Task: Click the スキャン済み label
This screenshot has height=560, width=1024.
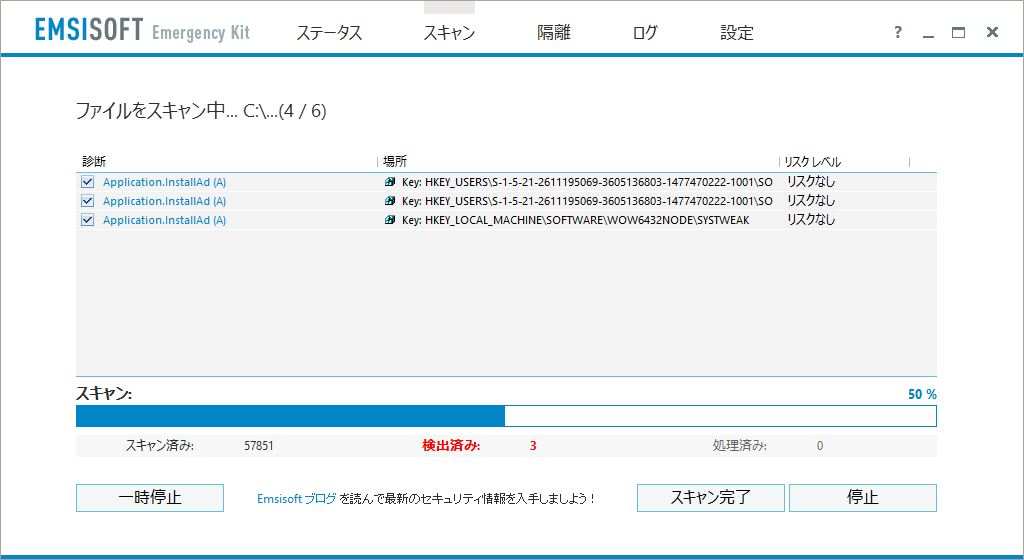Action: (160, 446)
